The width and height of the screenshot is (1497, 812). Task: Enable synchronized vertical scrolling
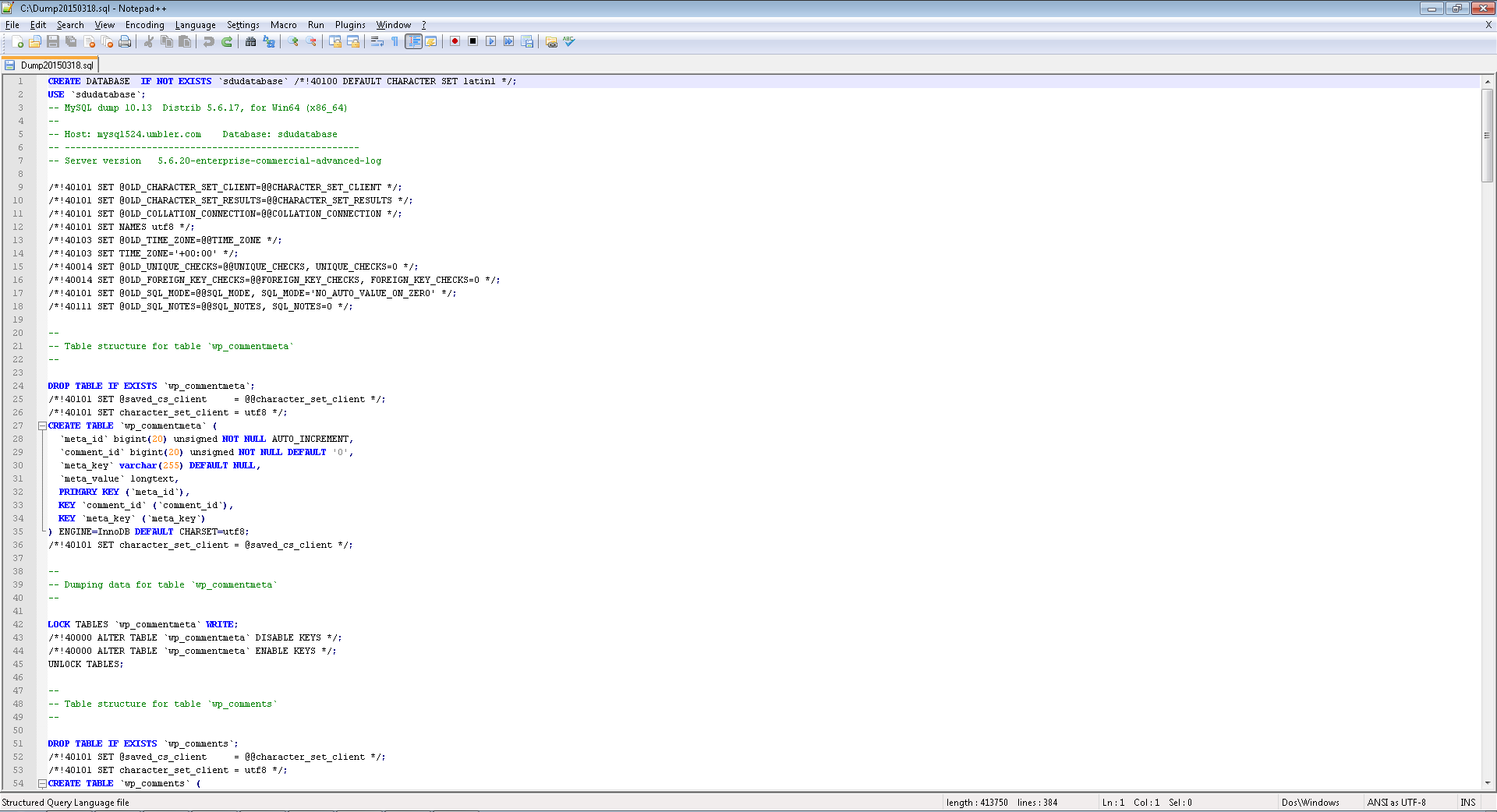335,41
